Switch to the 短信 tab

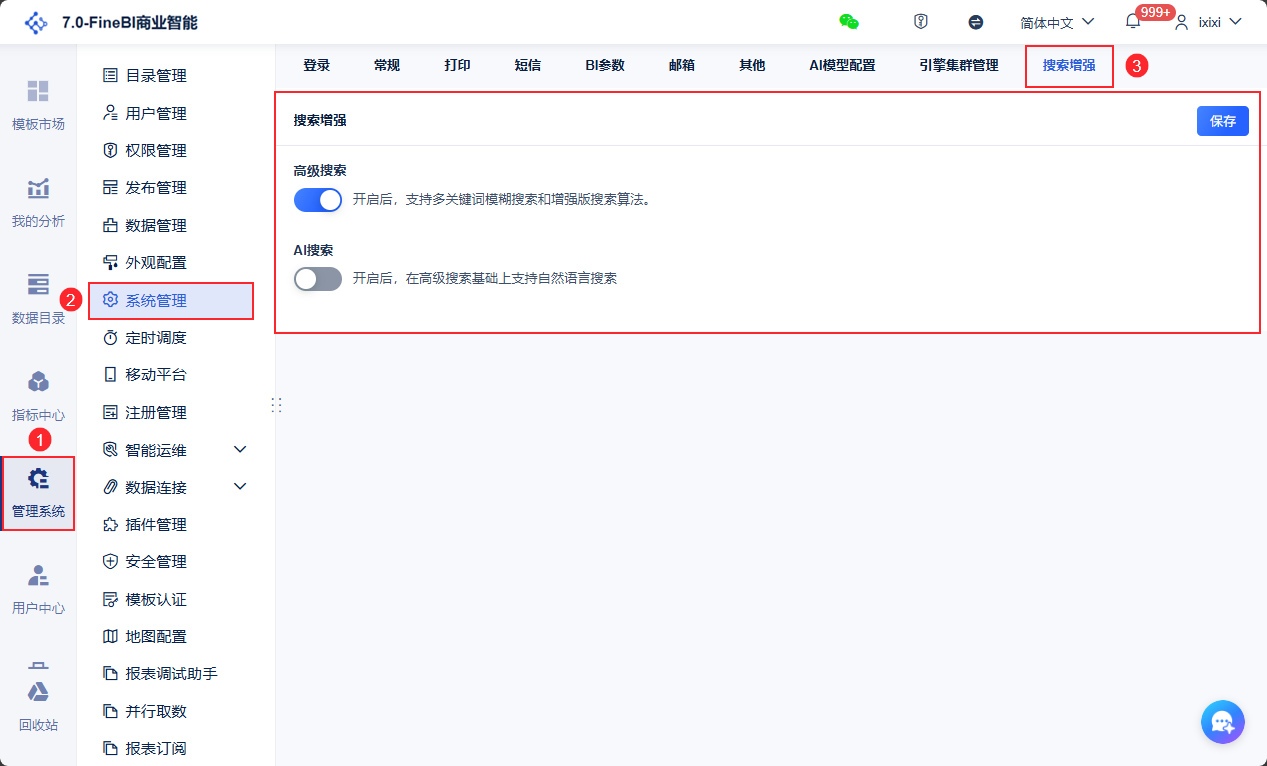pos(528,65)
